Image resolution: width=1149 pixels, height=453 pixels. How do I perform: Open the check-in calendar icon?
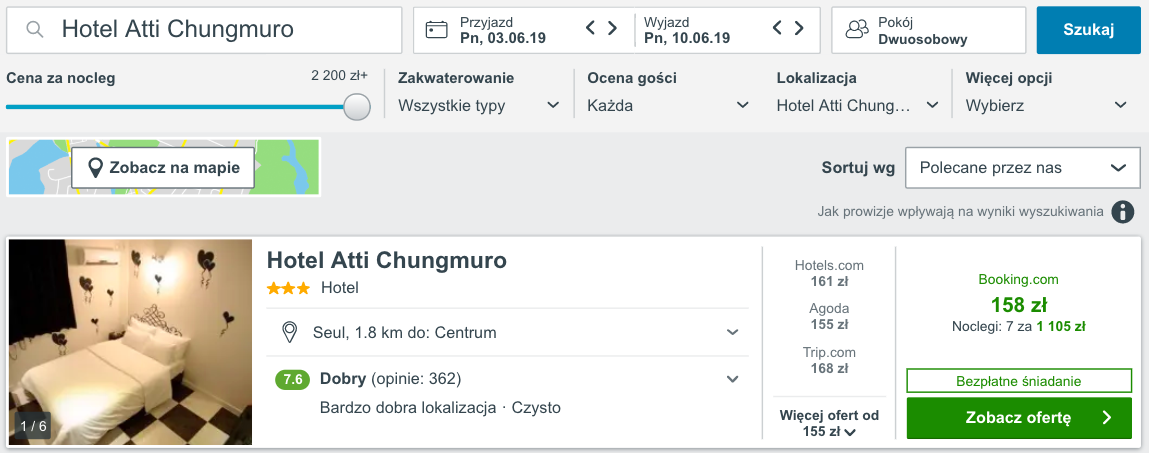click(437, 29)
